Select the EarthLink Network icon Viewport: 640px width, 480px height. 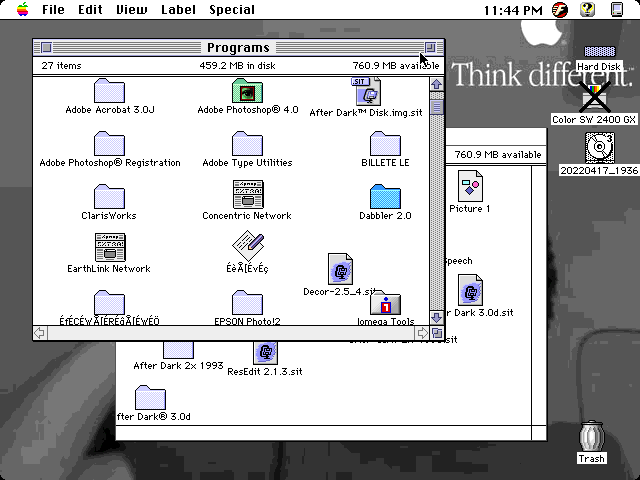click(110, 247)
